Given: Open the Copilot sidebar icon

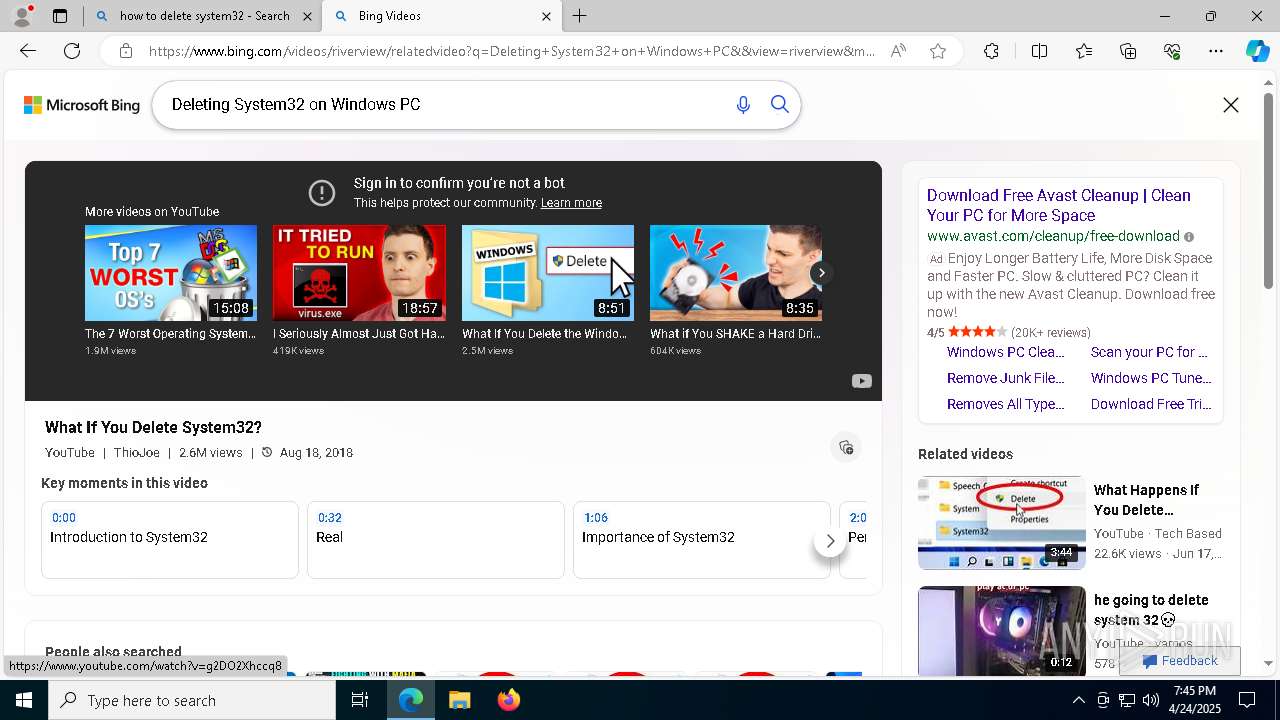Looking at the screenshot, I should (1257, 51).
